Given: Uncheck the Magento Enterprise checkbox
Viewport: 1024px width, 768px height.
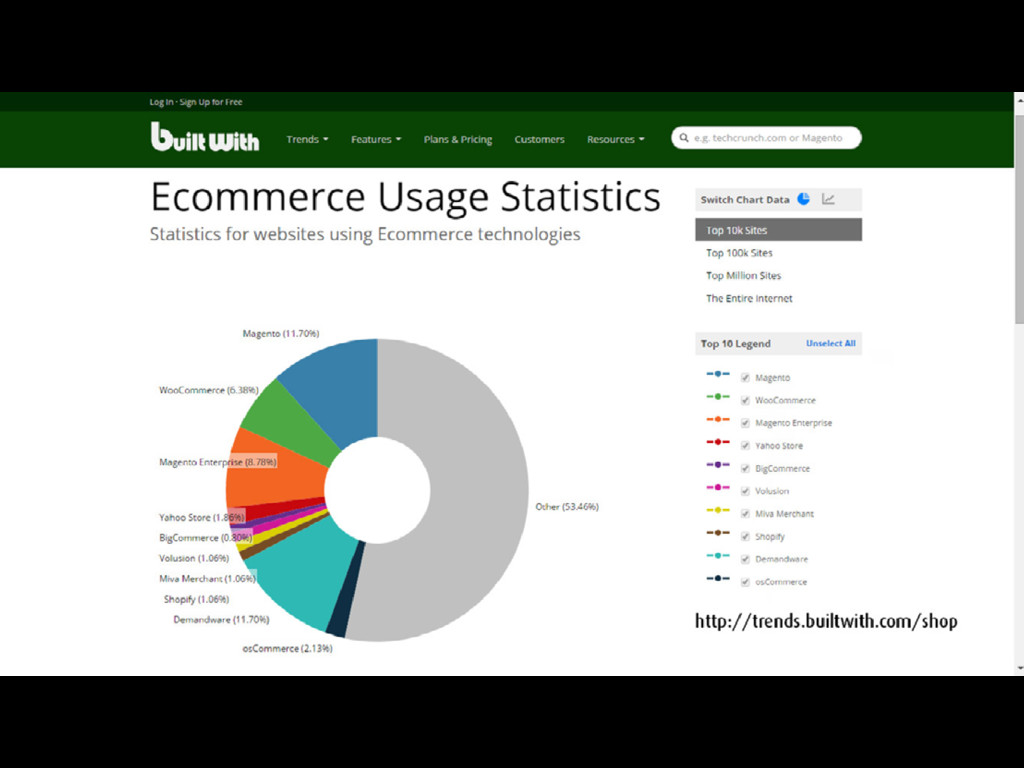Looking at the screenshot, I should click(745, 423).
